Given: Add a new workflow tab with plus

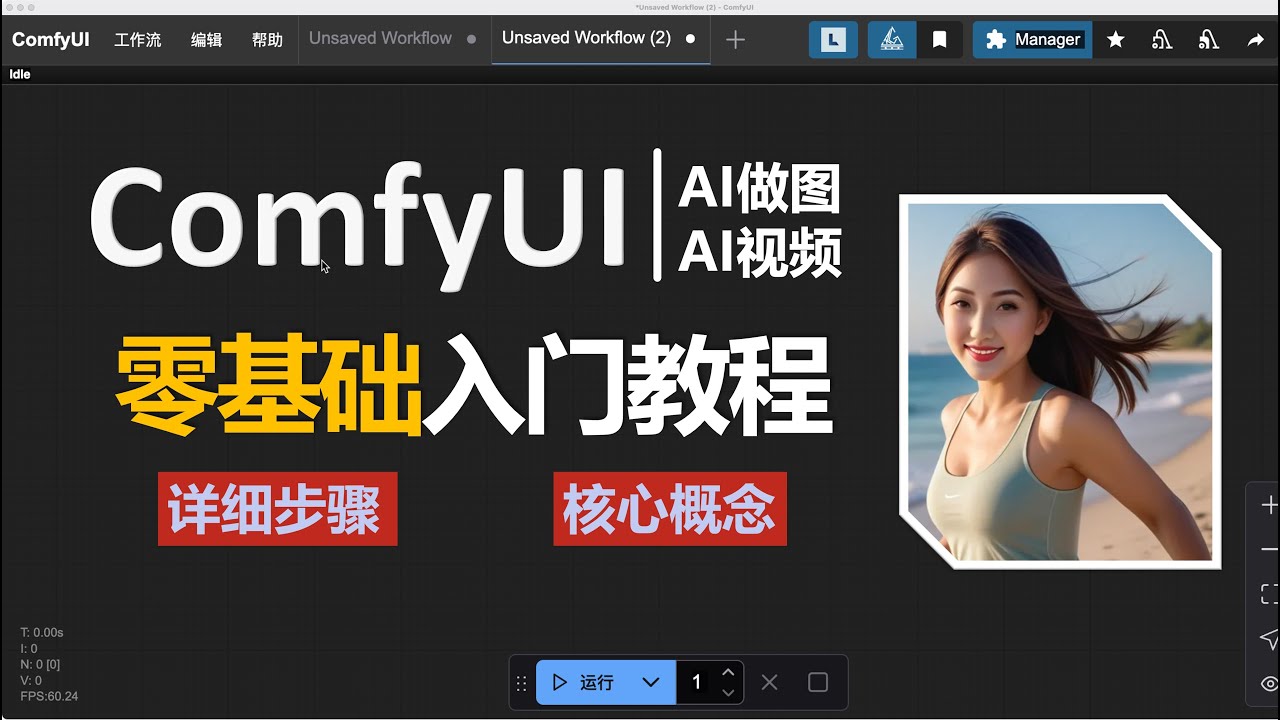Looking at the screenshot, I should 735,40.
